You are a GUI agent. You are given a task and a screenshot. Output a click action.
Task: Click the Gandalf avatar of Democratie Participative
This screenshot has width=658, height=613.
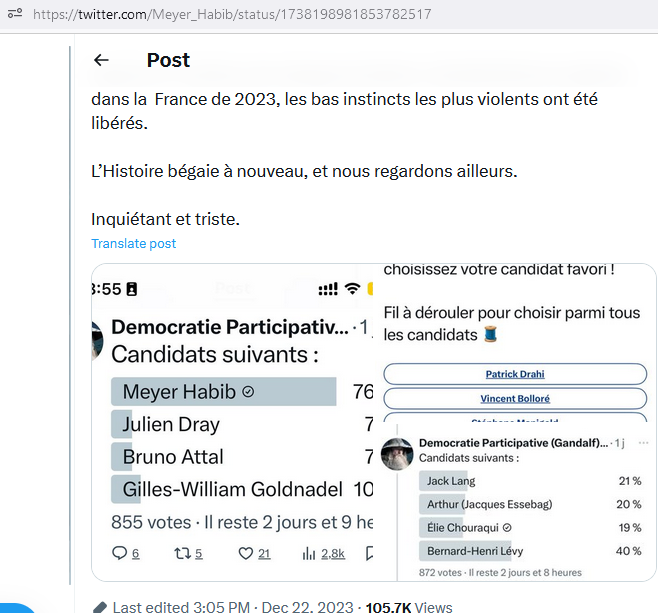pos(397,454)
